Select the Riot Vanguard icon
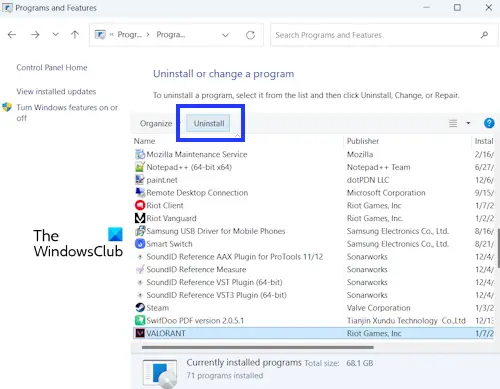This screenshot has height=389, width=500. 140,218
